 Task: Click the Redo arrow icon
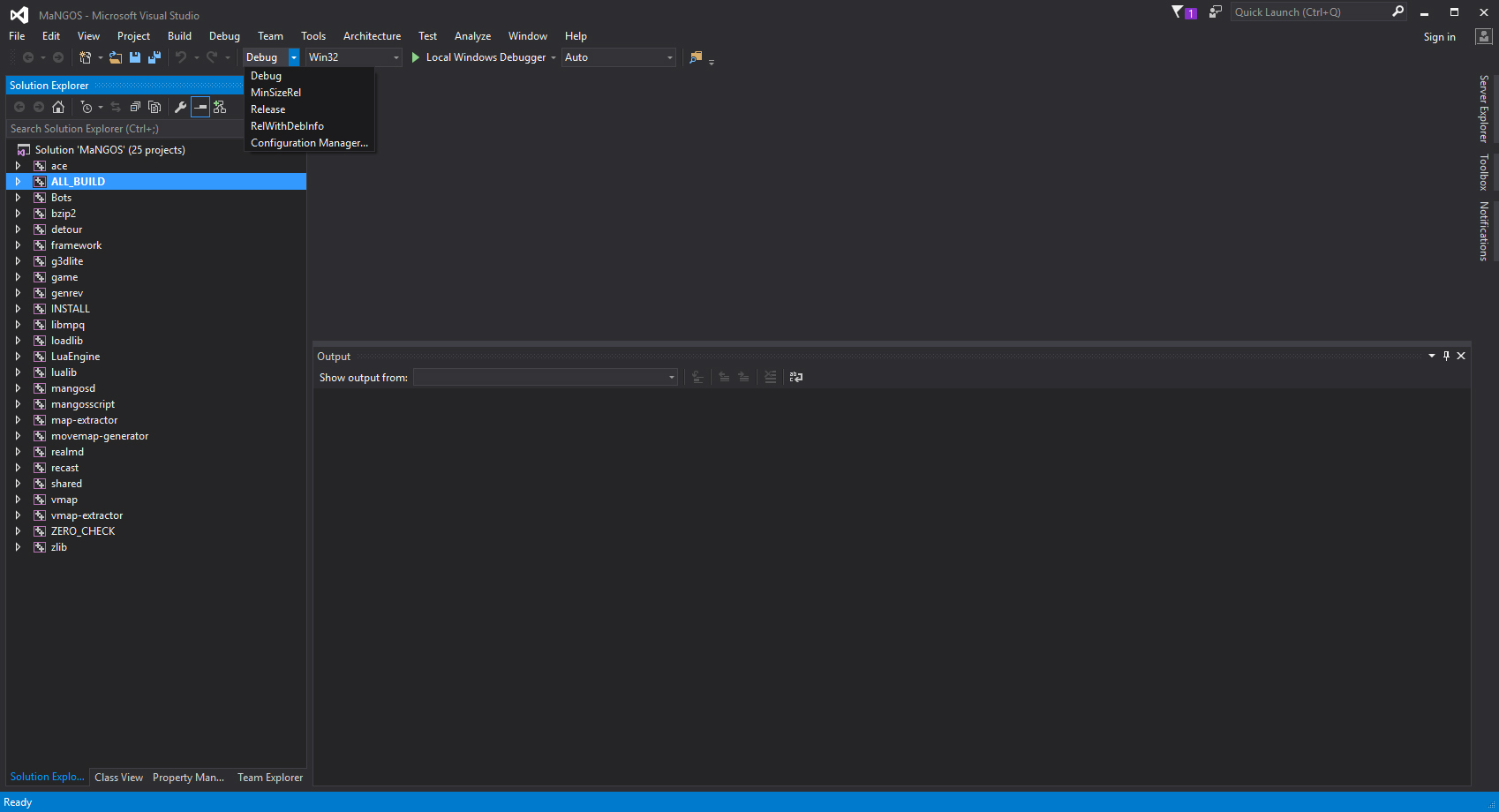pos(212,57)
